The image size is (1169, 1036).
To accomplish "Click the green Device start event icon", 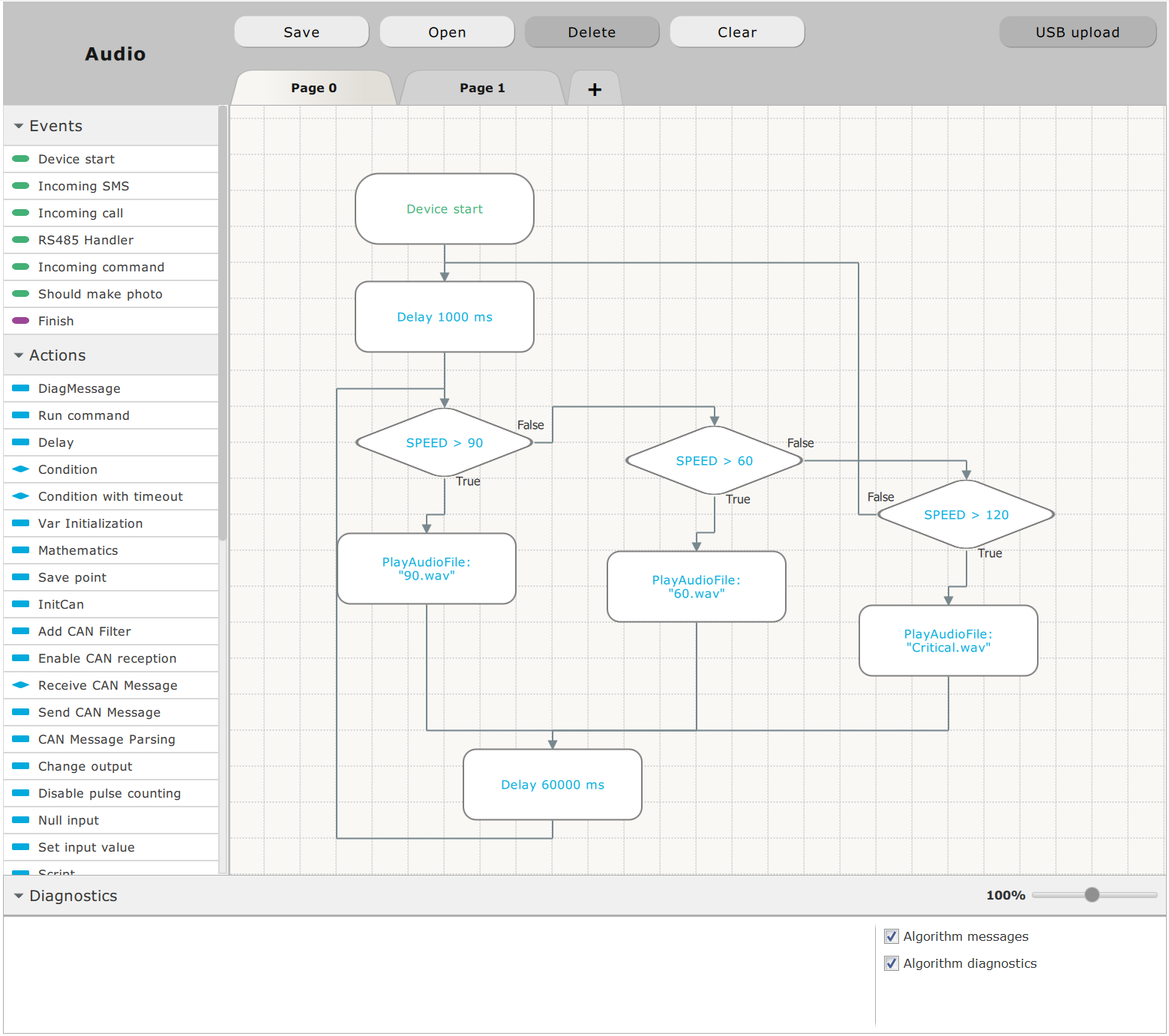I will 21,159.
